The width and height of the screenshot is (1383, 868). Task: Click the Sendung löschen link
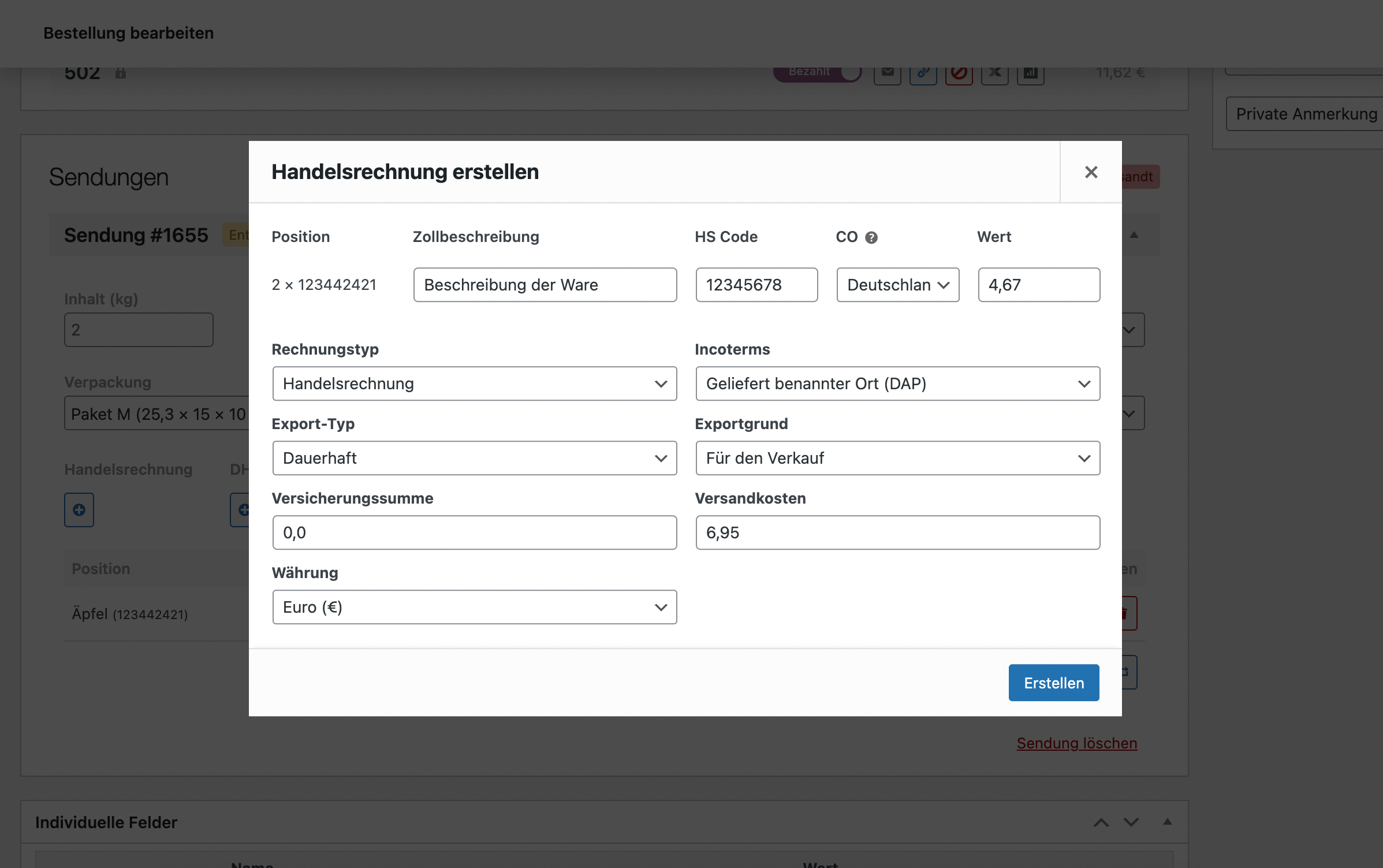1076,743
